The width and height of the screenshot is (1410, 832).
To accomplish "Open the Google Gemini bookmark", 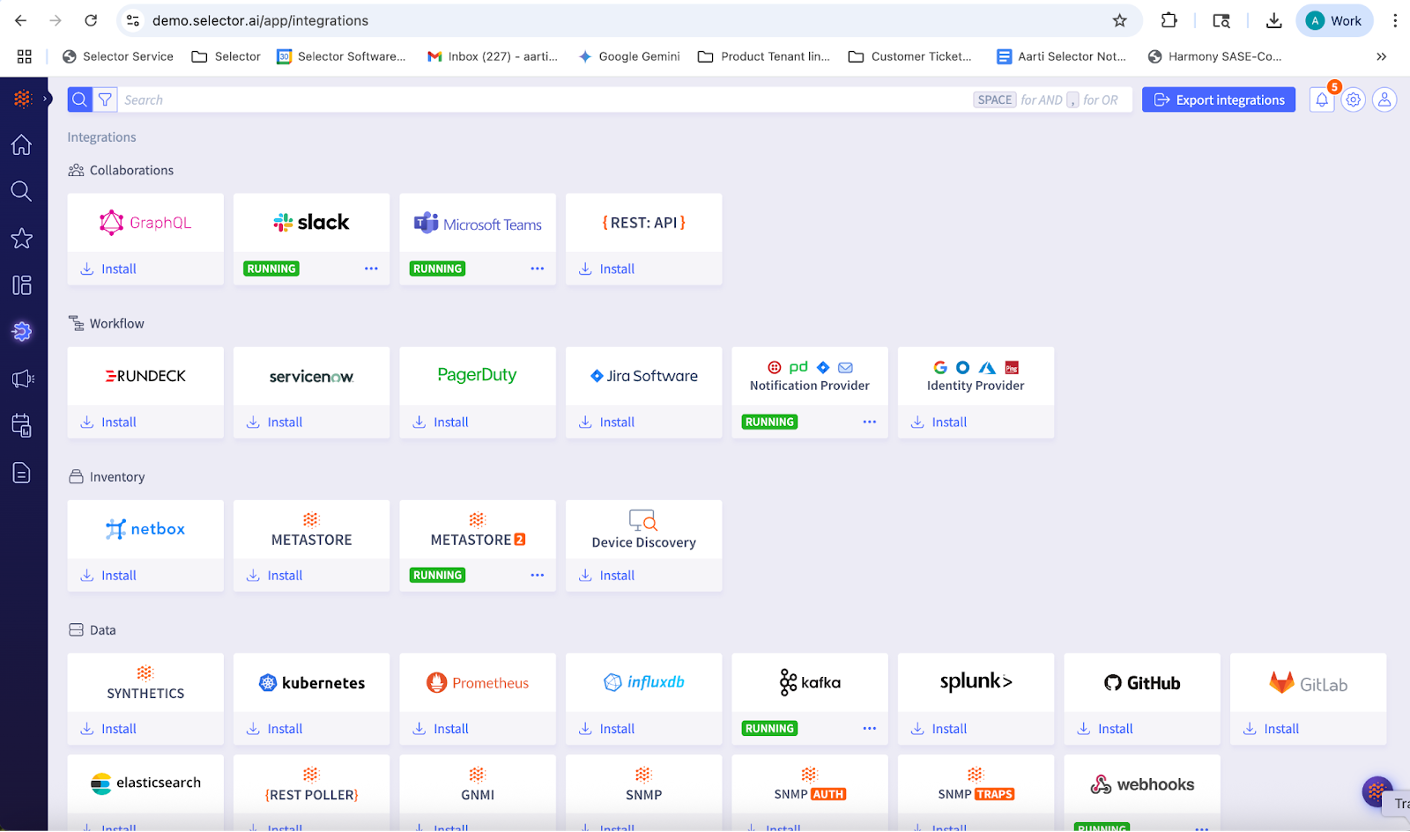I will click(x=629, y=57).
